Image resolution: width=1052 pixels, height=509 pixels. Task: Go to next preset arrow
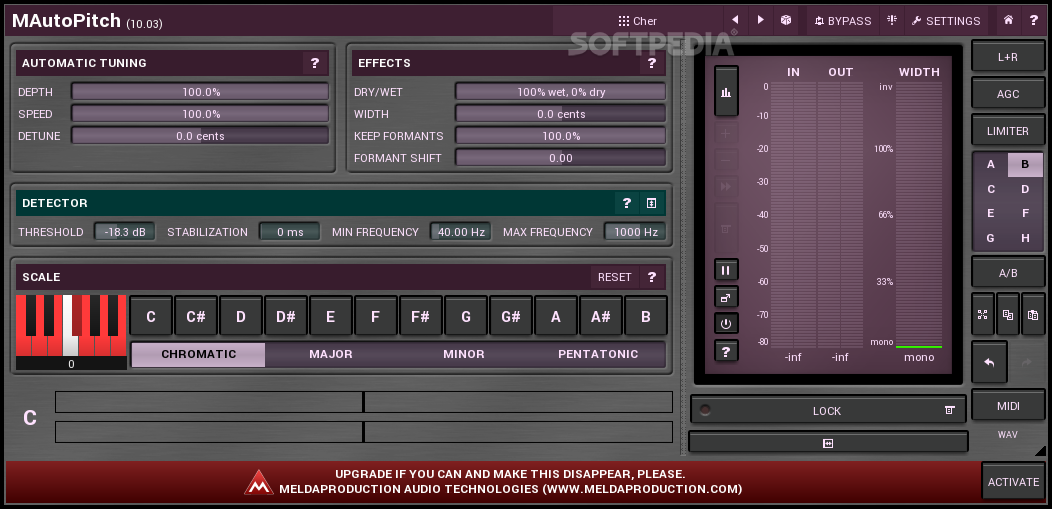coord(760,21)
